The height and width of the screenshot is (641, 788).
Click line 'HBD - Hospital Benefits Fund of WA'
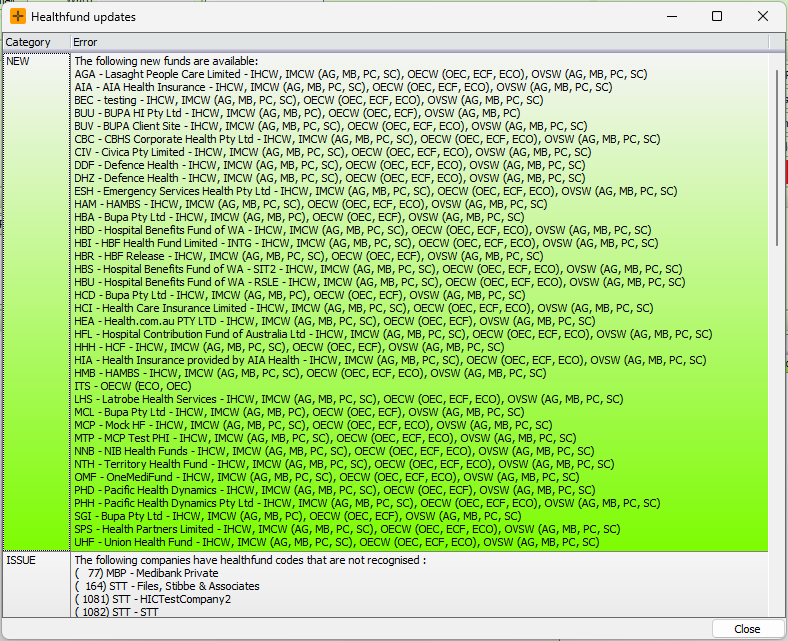[x=363, y=230]
